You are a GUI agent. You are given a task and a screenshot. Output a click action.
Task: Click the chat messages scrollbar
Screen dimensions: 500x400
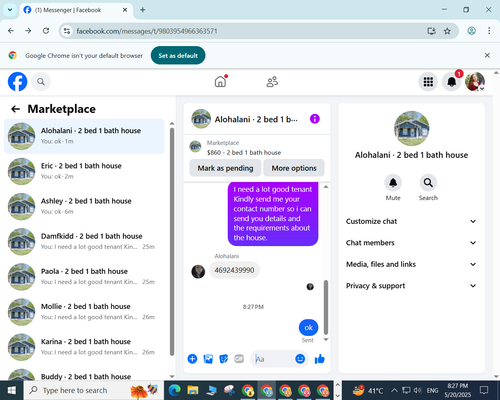(326, 307)
